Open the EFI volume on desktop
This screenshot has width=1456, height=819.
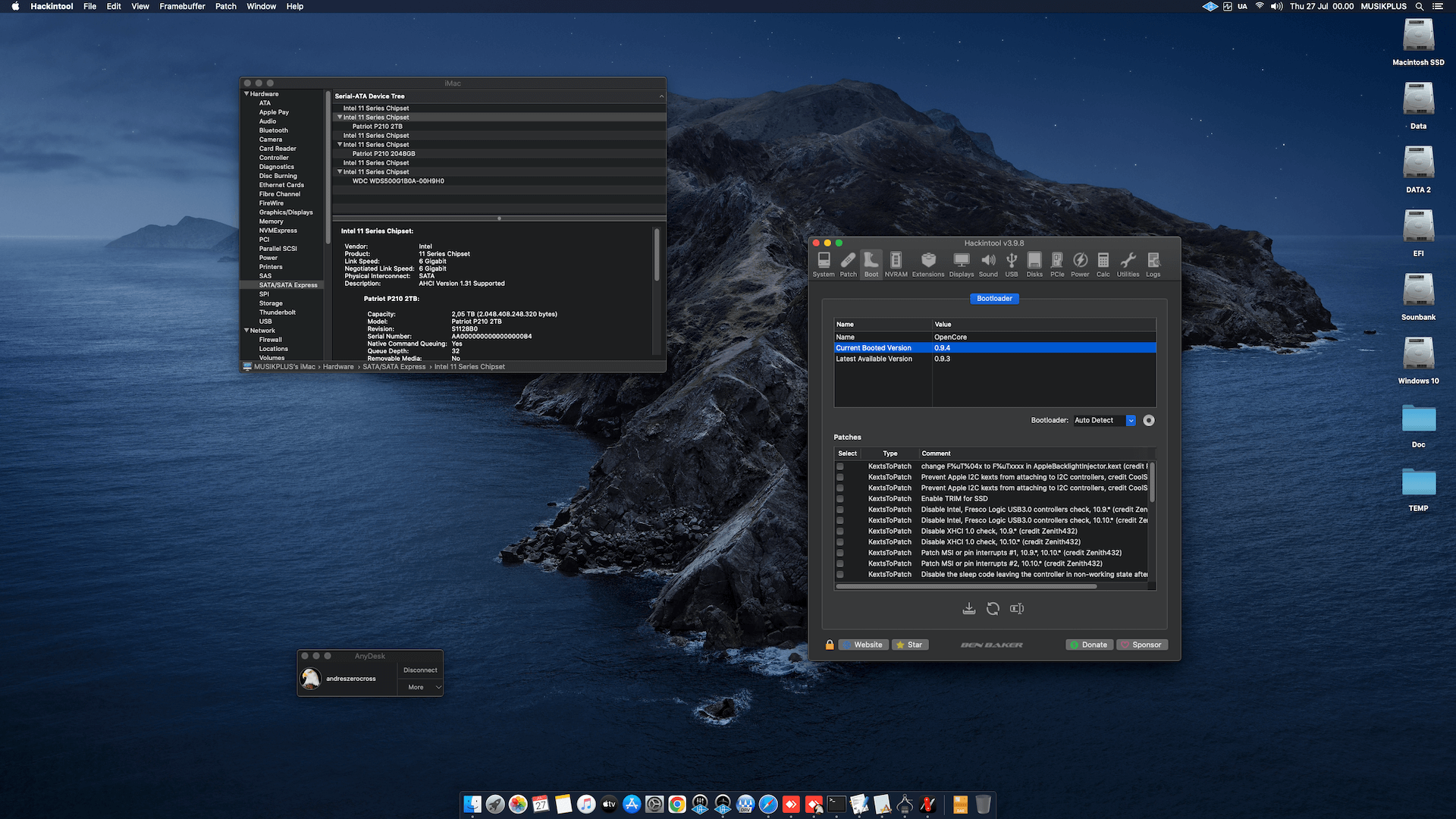(x=1418, y=233)
